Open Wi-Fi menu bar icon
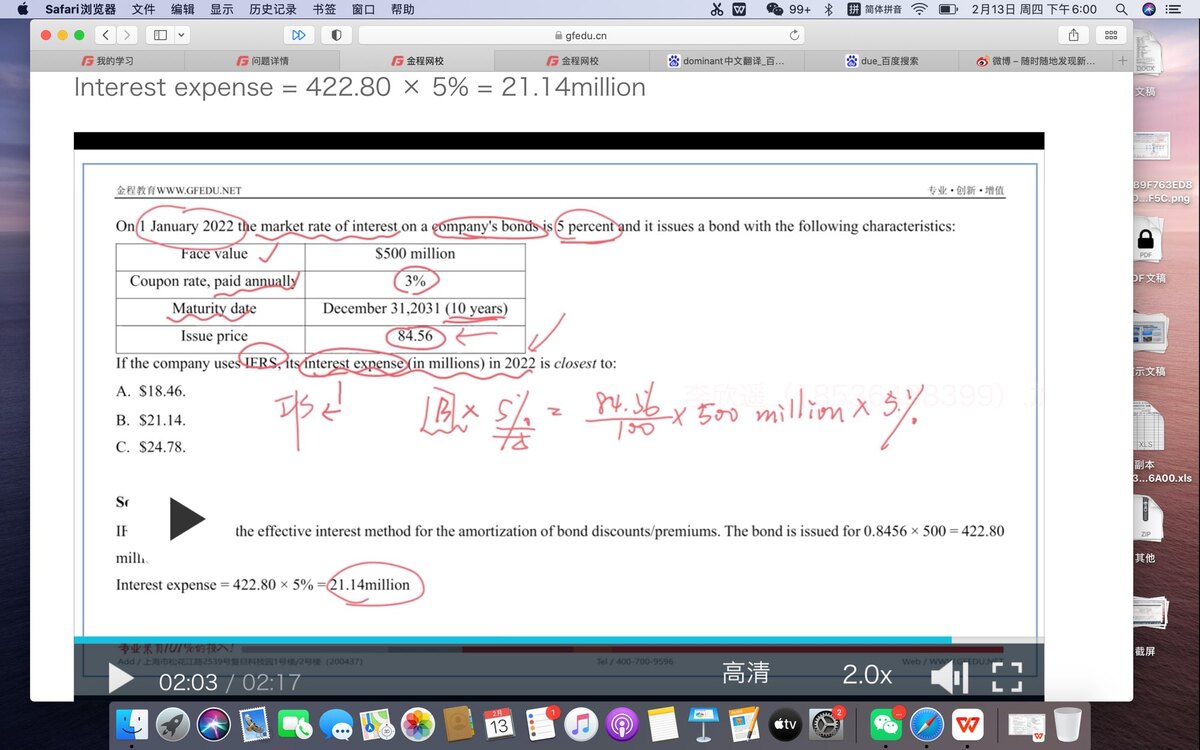1200x750 pixels. [x=920, y=9]
